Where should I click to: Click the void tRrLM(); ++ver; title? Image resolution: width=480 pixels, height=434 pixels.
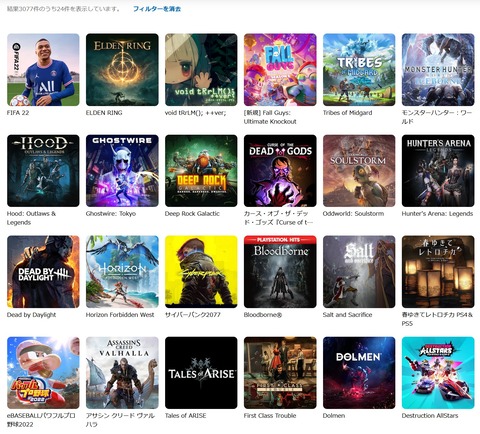(x=195, y=113)
